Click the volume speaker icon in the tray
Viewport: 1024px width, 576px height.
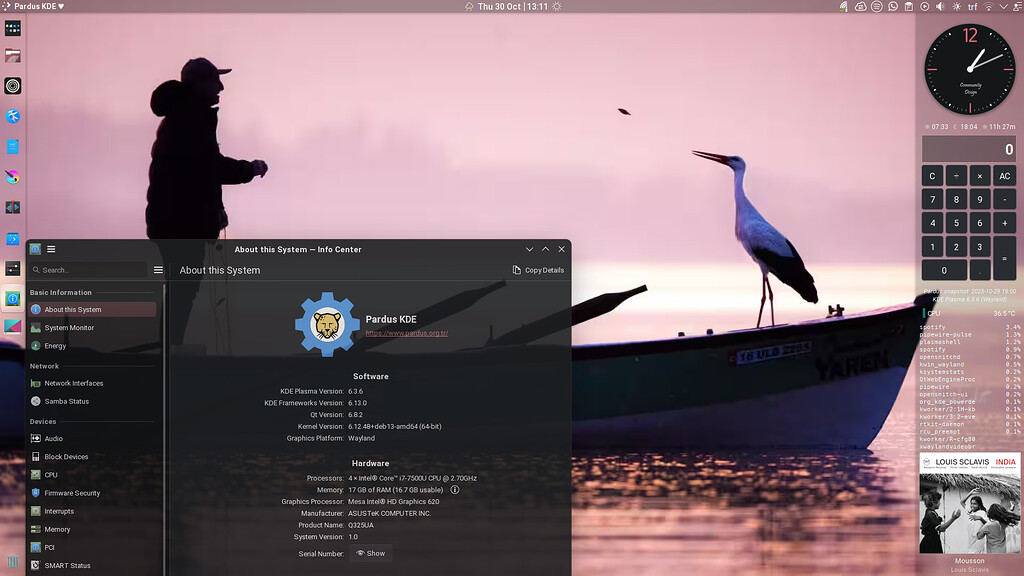[x=940, y=6]
